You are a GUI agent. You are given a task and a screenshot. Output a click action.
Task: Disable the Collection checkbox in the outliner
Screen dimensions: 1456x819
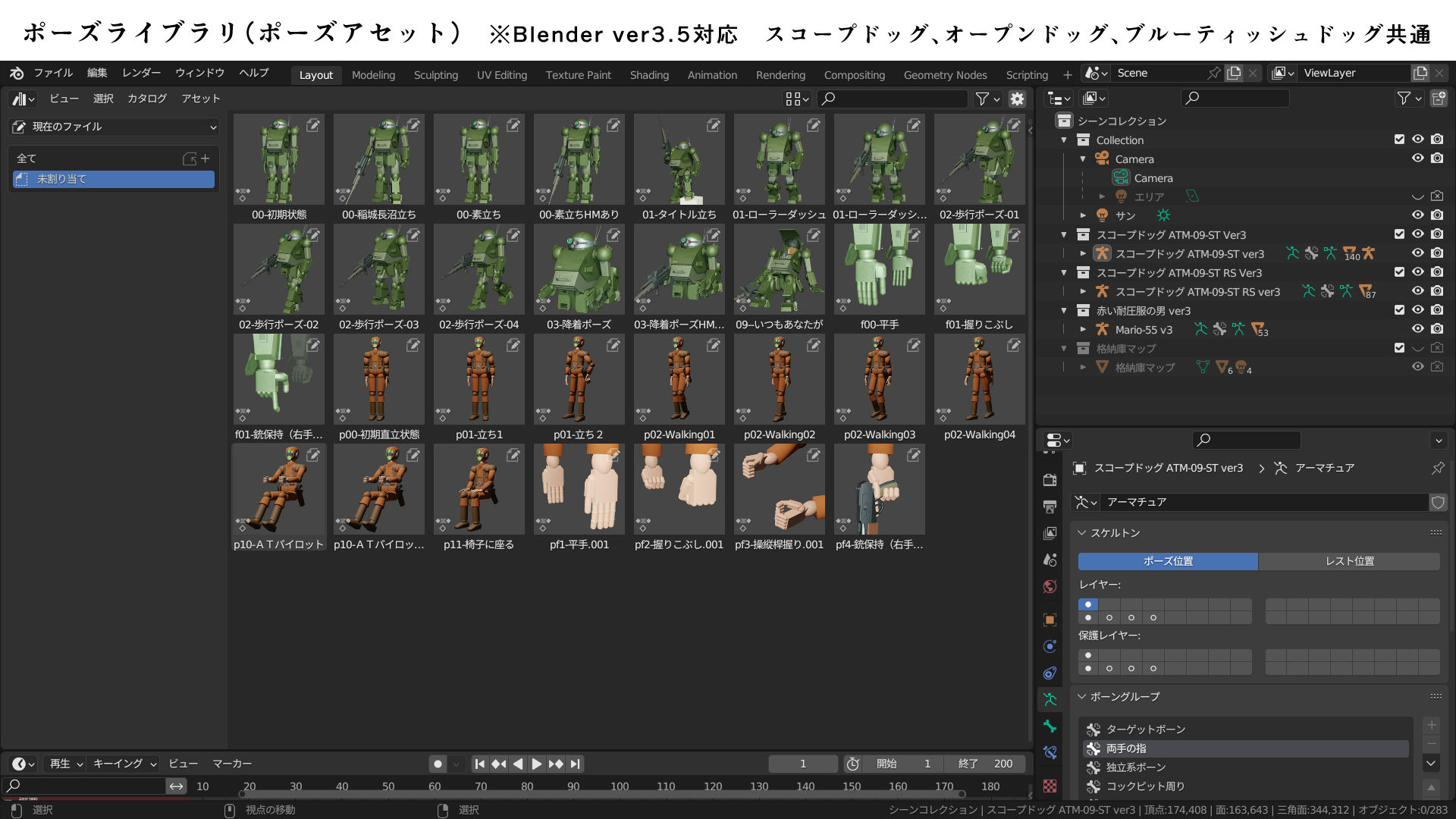coord(1399,140)
